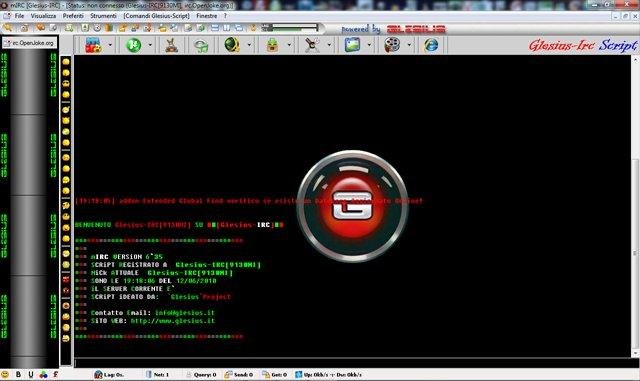Viewport: 640px width, 381px height.
Task: Open the Strumenti menu
Action: point(103,16)
